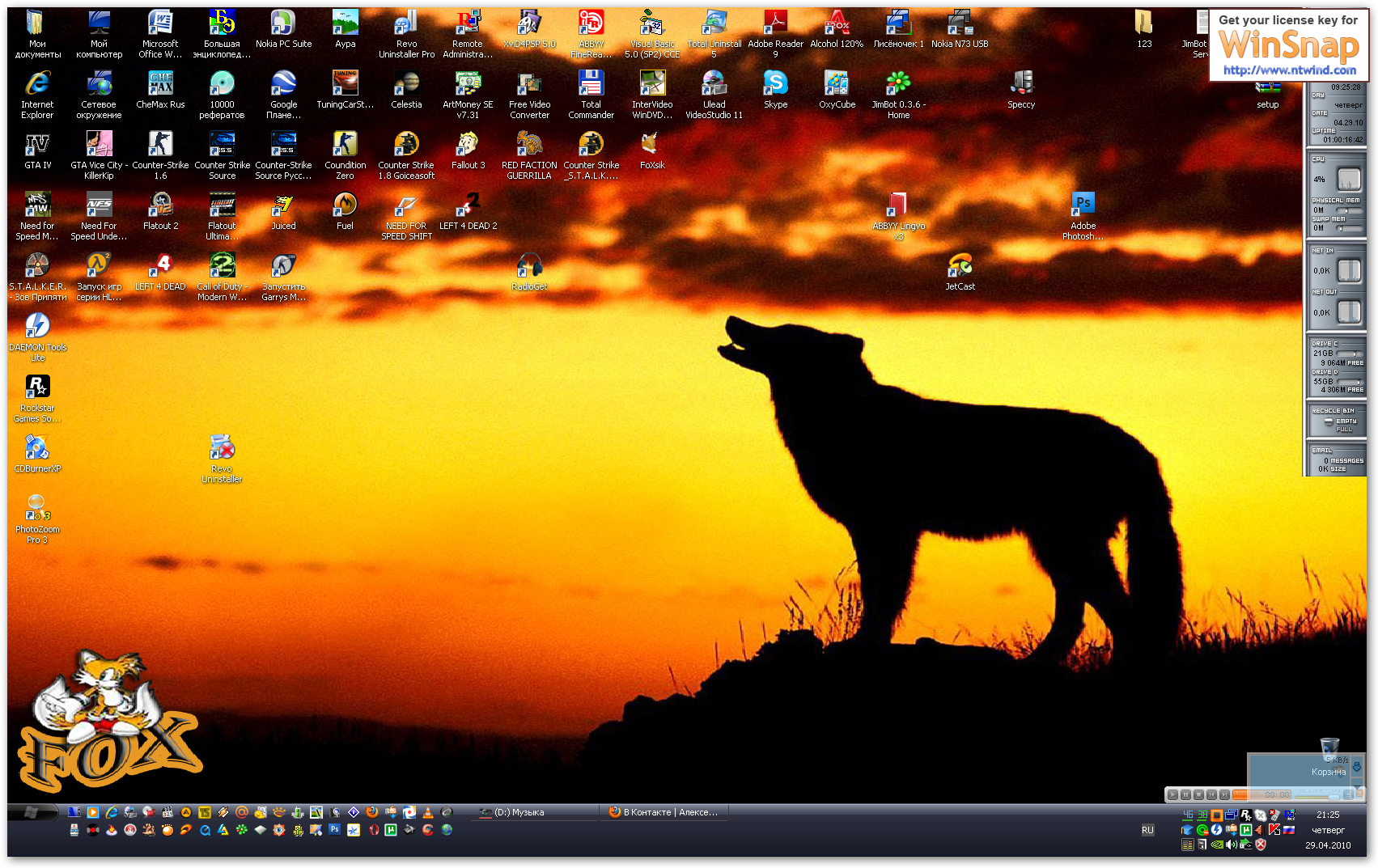Open the Google Earth desktop icon
This screenshot has width=1378, height=868.
point(283,84)
